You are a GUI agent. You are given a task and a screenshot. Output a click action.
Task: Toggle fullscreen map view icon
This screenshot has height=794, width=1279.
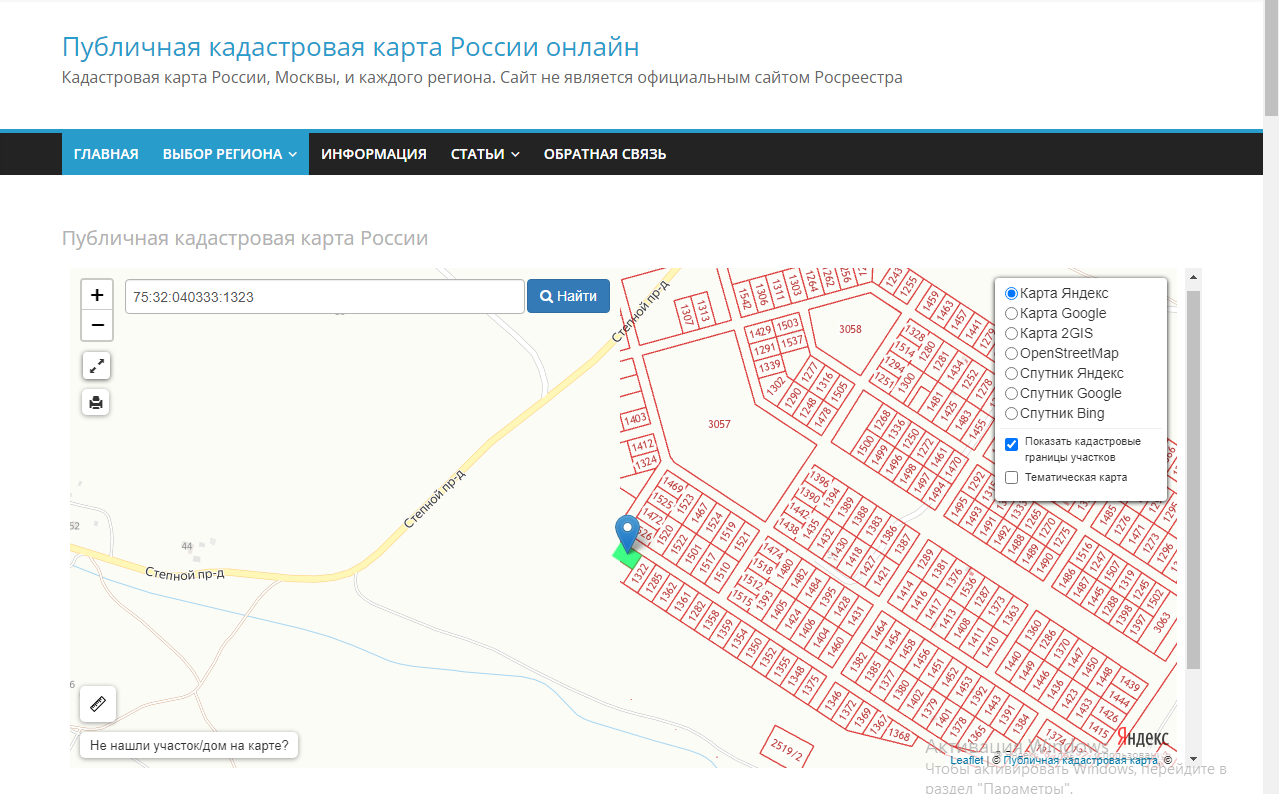(x=96, y=366)
